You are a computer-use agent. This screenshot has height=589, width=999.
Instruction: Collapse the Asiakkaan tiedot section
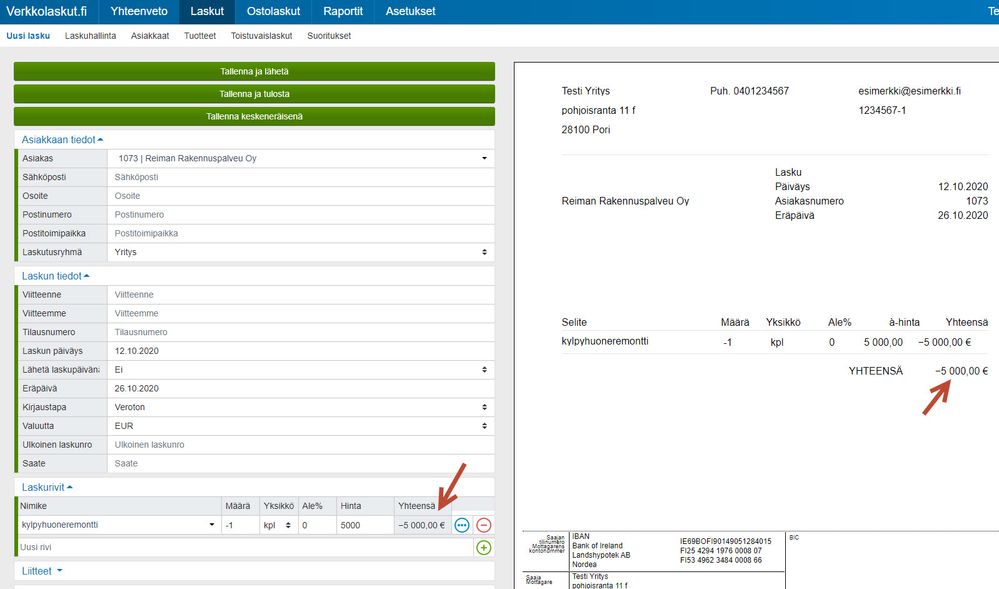(62, 139)
